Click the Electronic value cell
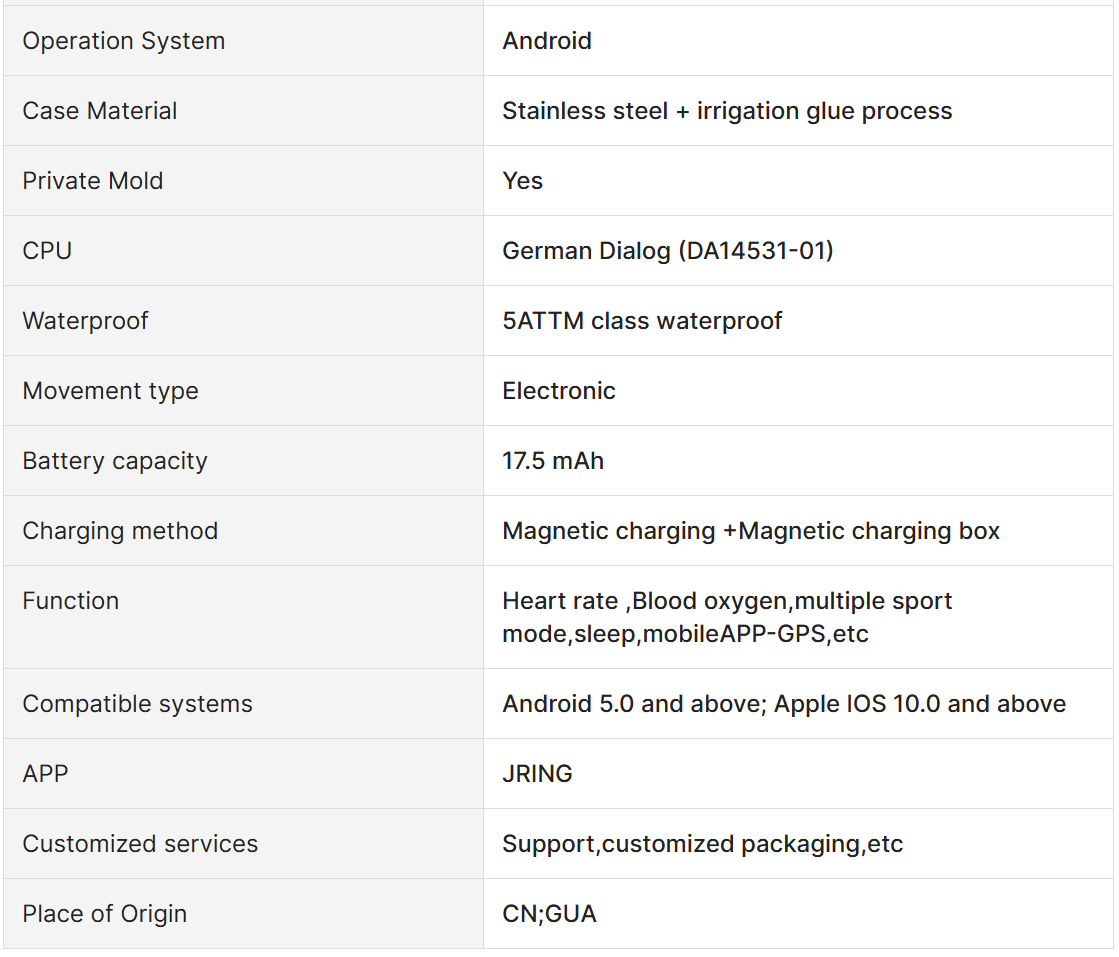The width and height of the screenshot is (1119, 957). pyautogui.click(x=798, y=390)
